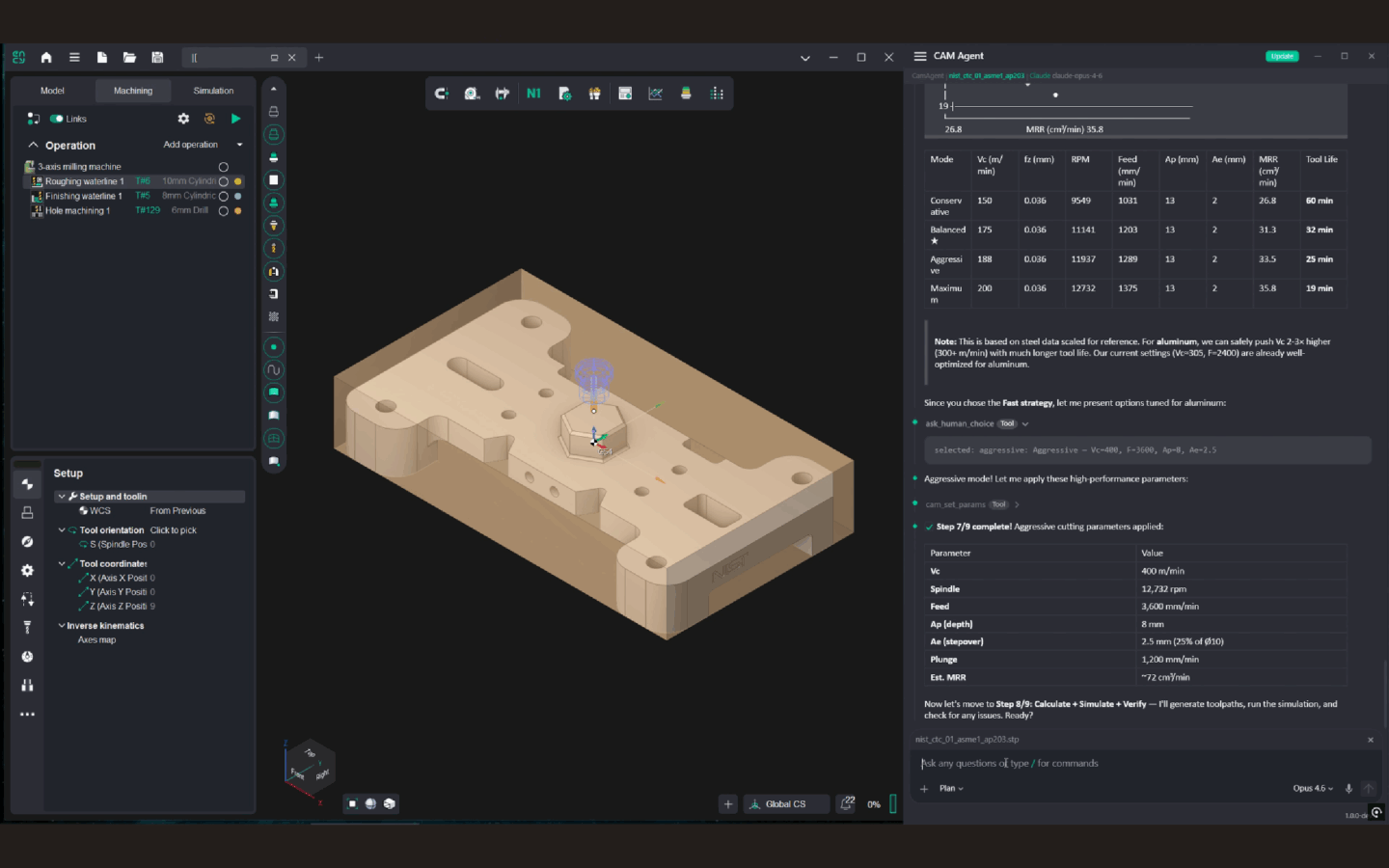This screenshot has width=1389, height=868.
Task: Expand the Inverse kinematics section
Action: pyautogui.click(x=61, y=625)
